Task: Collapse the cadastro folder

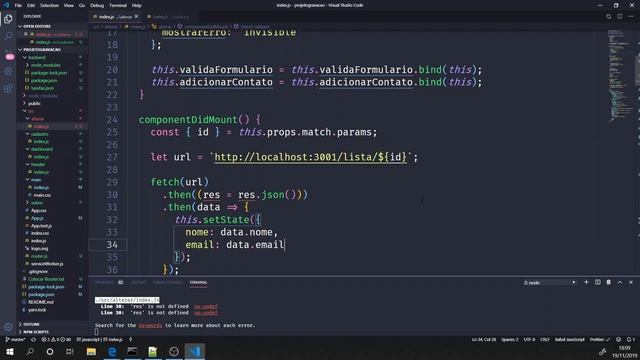Action: coord(40,134)
